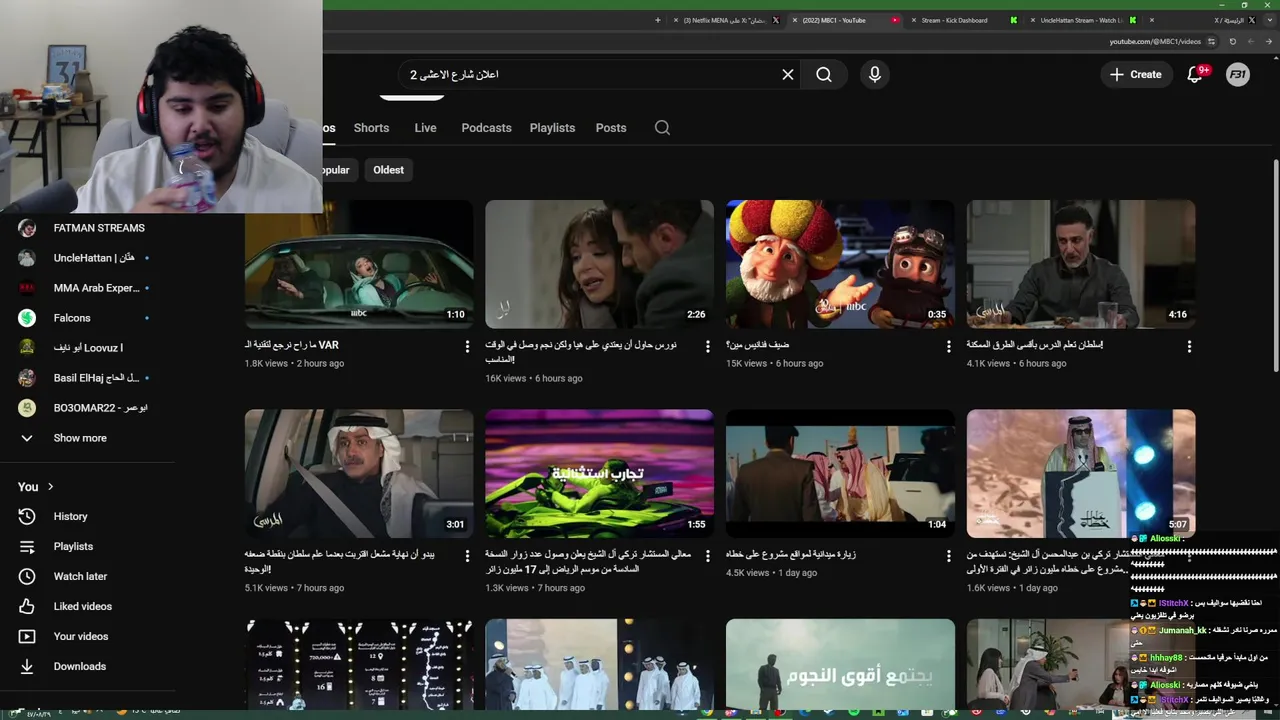Clear the YouTube search box text
The height and width of the screenshot is (720, 1280).
click(788, 74)
